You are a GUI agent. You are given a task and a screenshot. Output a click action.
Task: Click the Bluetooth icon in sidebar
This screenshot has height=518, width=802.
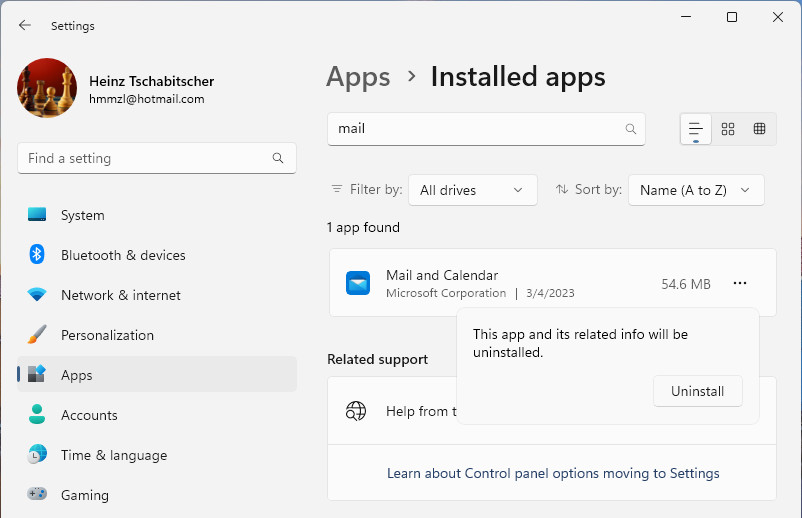37,254
